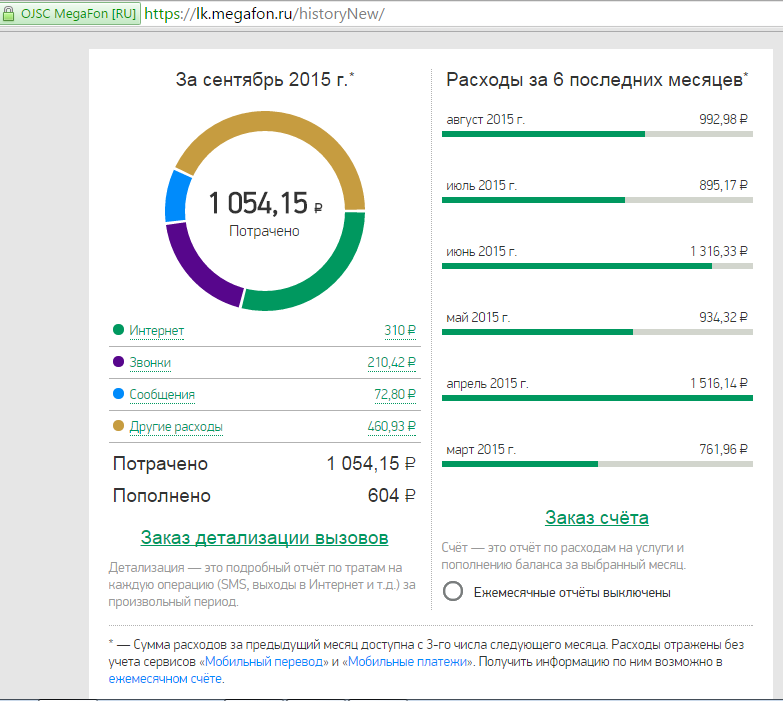
Task: Click the blue segment of the donut chart
Action: pos(176,196)
